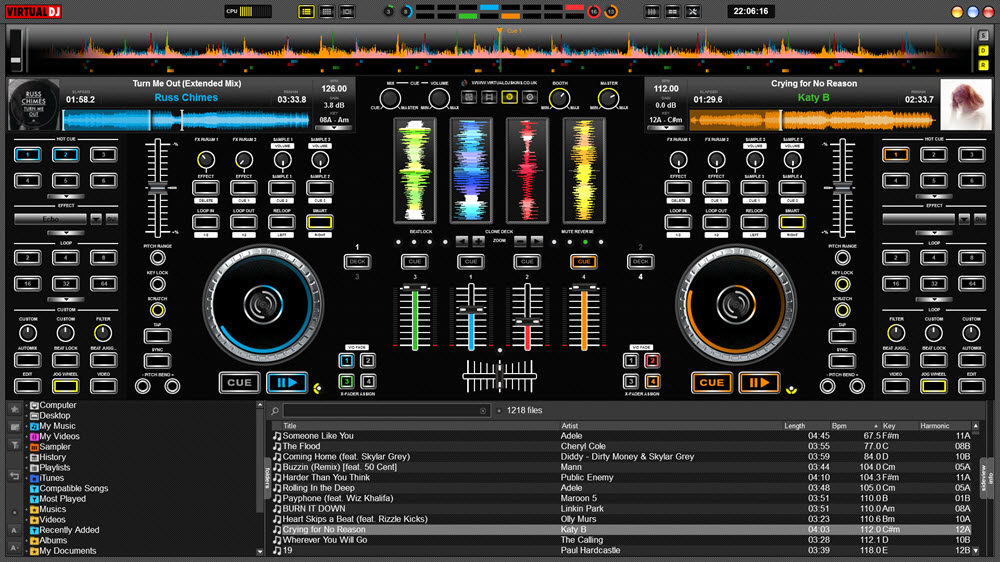Click the left deck Sync button

158,360
